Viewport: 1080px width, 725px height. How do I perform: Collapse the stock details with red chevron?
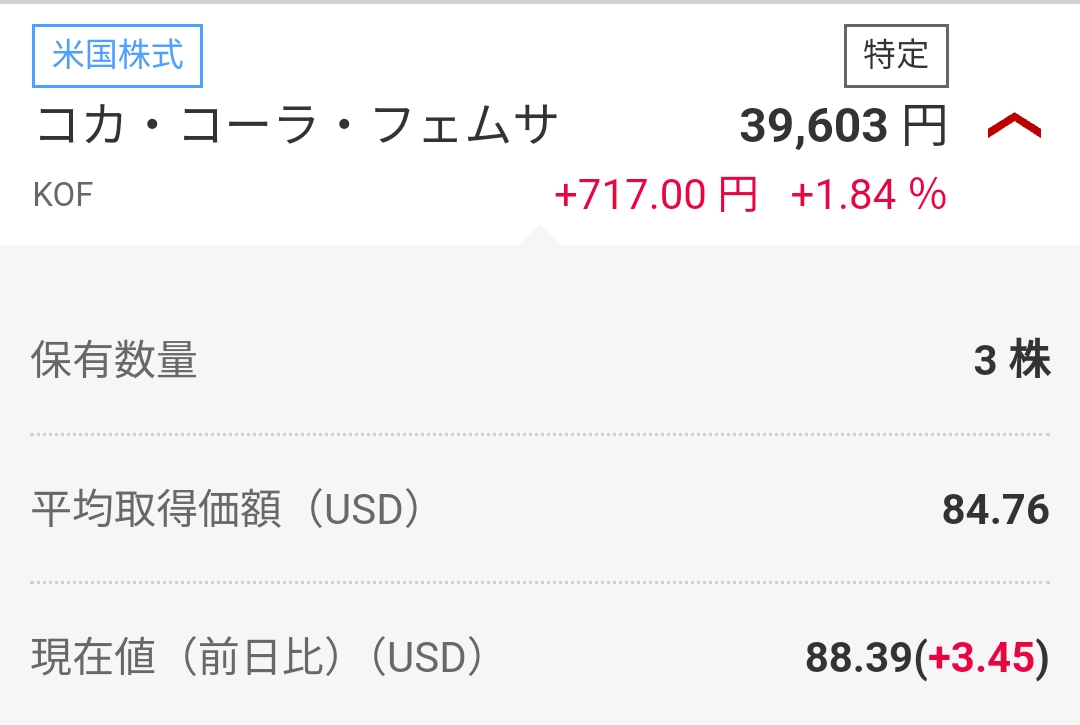tap(1014, 127)
